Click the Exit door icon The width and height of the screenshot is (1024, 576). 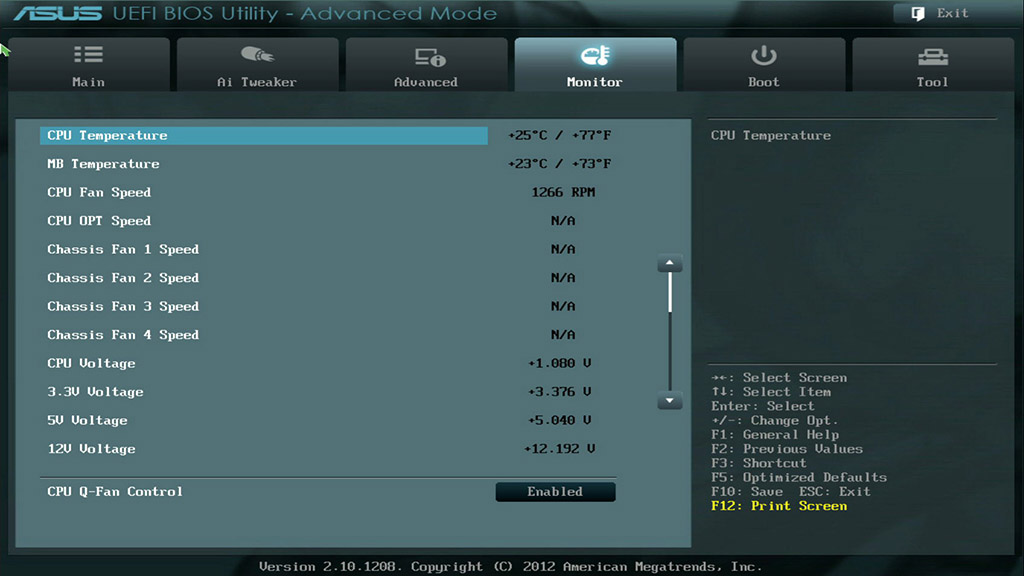click(918, 14)
